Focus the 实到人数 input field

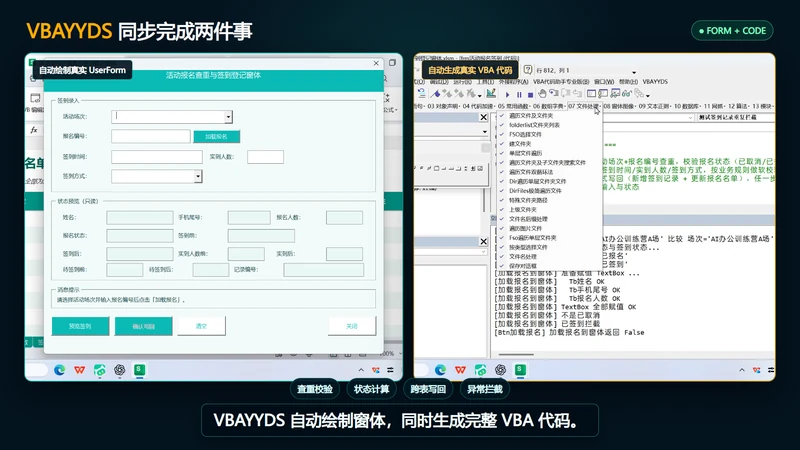265,157
